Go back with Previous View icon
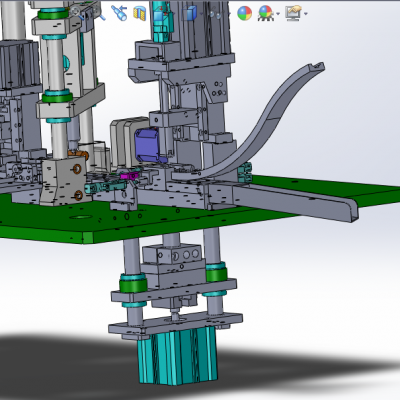The height and width of the screenshot is (400, 400). pos(119,13)
